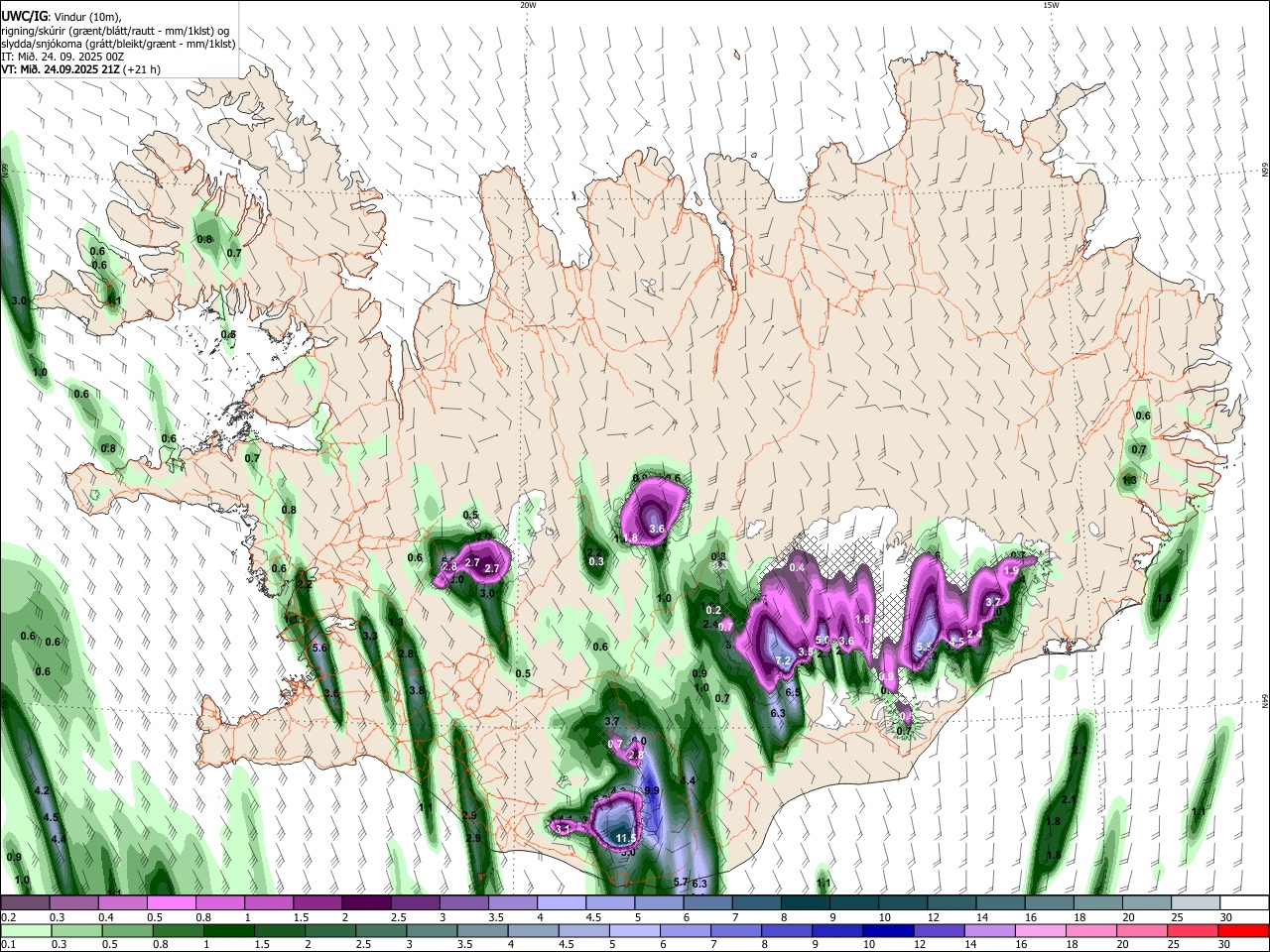Image resolution: width=1270 pixels, height=952 pixels.
Task: Click the royal blue 8 swatch in the bottom legend row
Action: (788, 930)
